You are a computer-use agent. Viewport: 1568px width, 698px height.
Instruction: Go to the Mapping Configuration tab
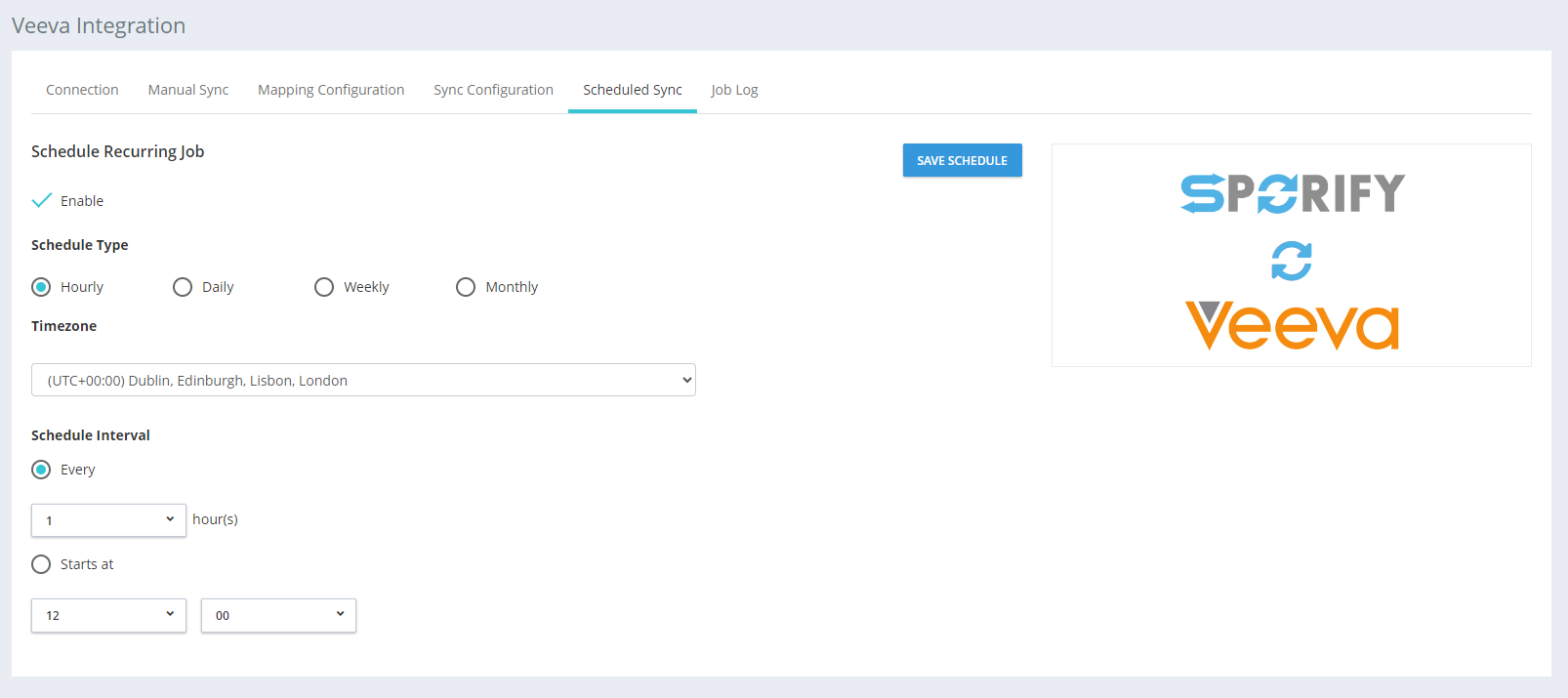331,90
